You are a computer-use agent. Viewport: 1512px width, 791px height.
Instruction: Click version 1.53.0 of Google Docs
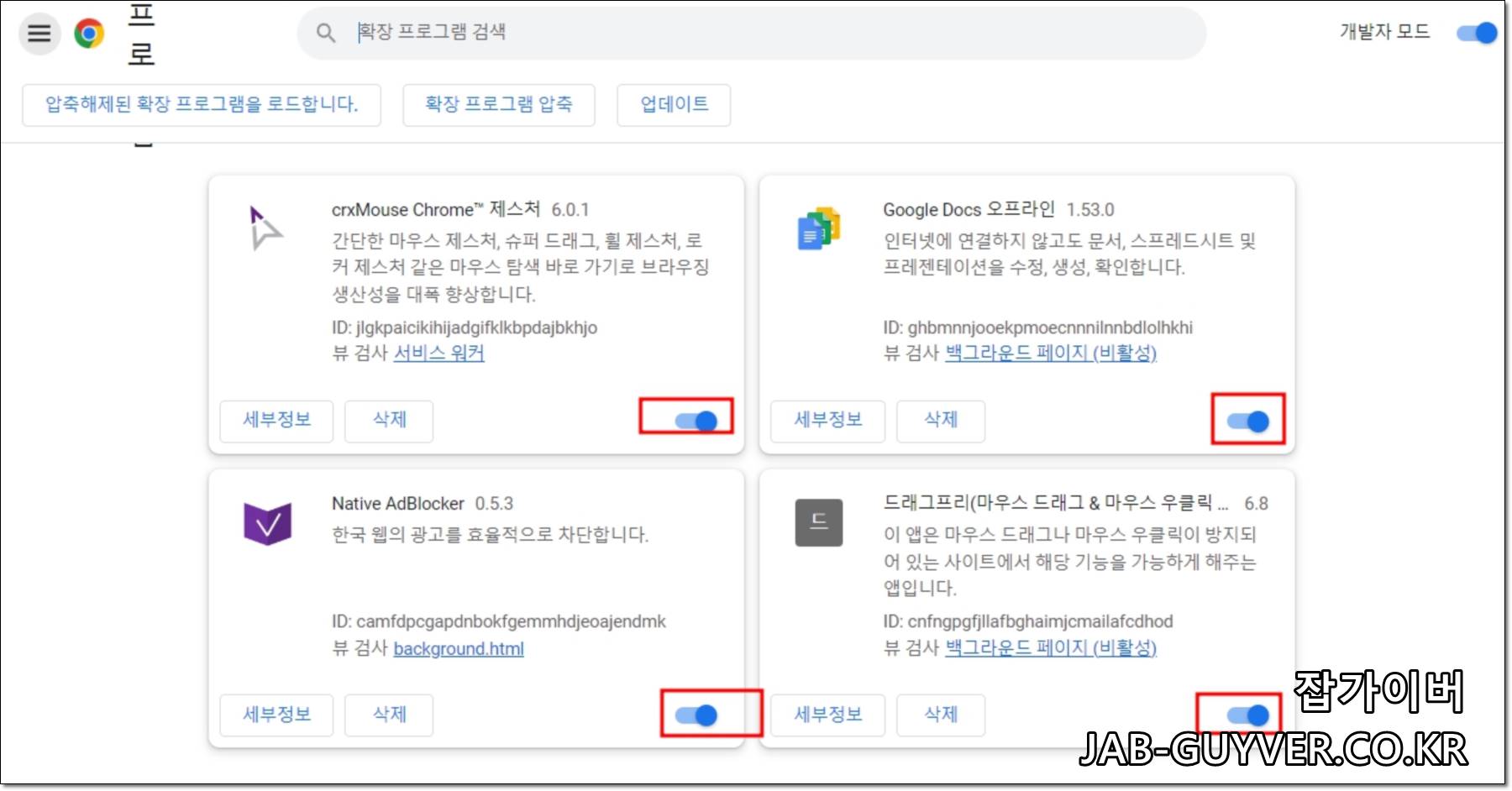[1090, 210]
